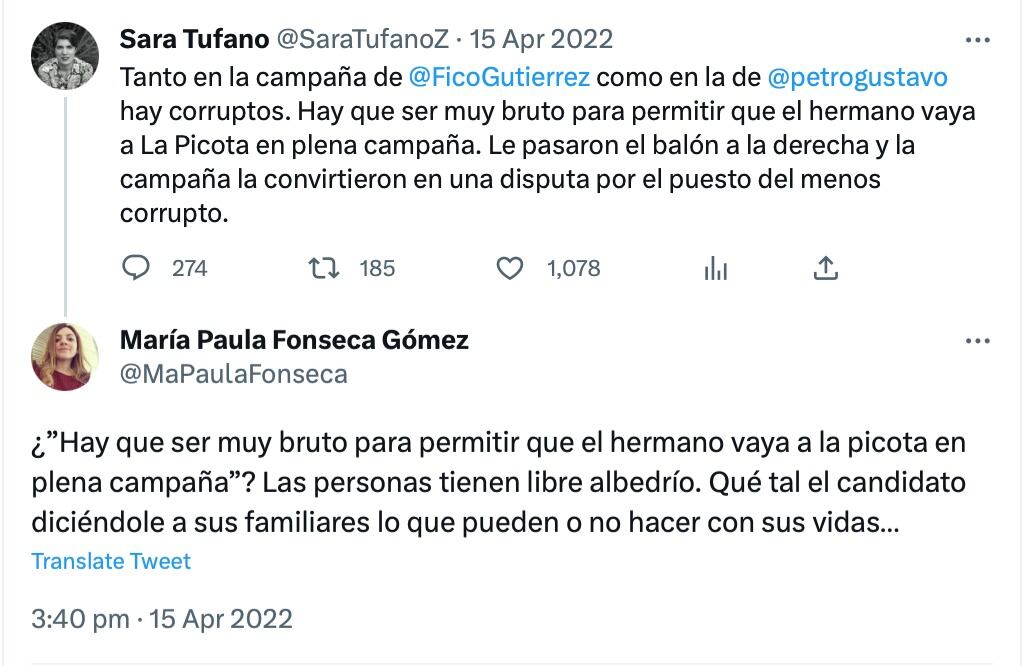
Task: Open tweet analytics via the bar chart icon
Action: [x=714, y=267]
